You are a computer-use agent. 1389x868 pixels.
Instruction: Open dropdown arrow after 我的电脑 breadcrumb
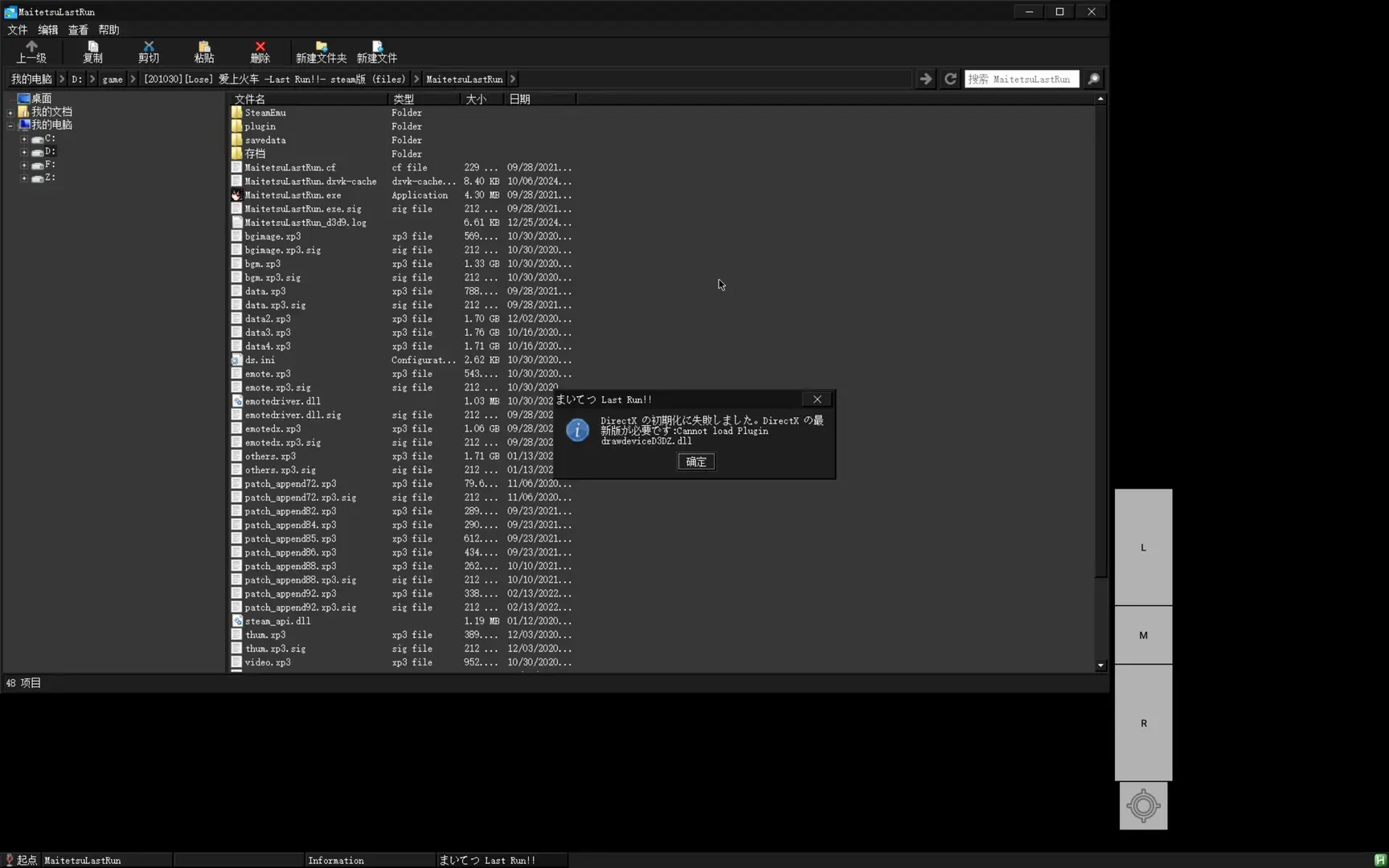(61, 79)
